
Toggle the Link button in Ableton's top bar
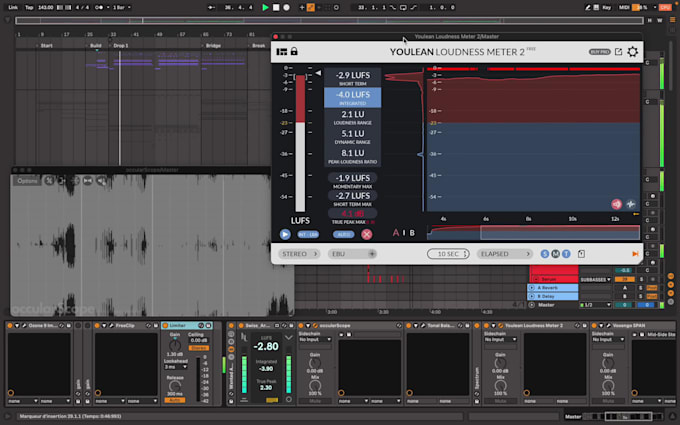13,7
